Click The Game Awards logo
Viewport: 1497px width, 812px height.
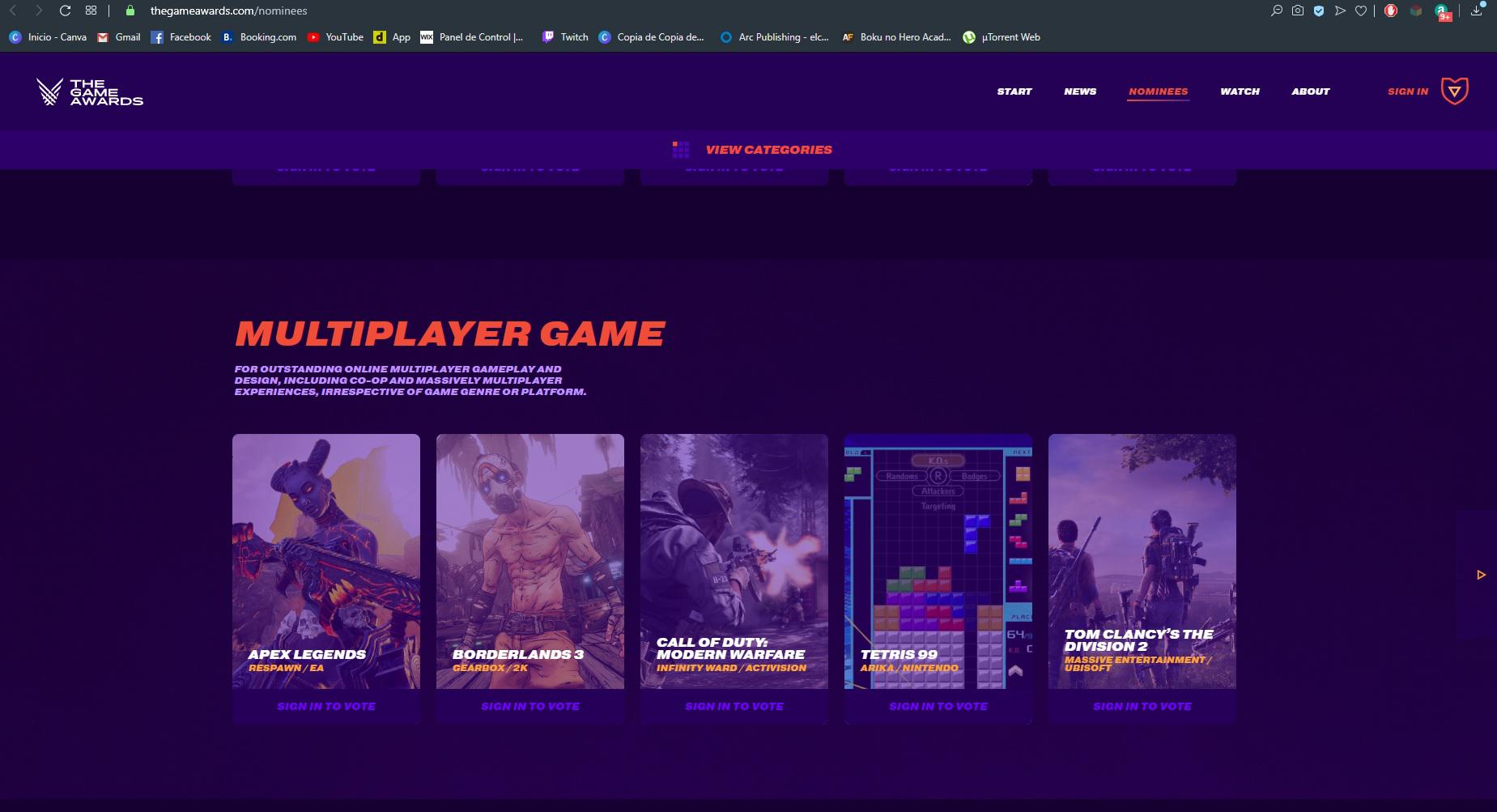click(x=90, y=92)
